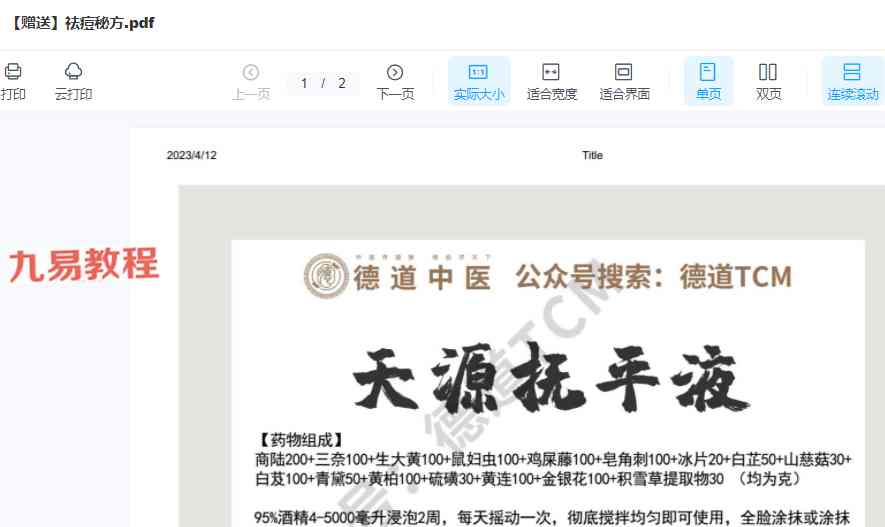Viewport: 885px width, 527px height.
Task: Switch to Single Page (单页) mode
Action: [708, 81]
